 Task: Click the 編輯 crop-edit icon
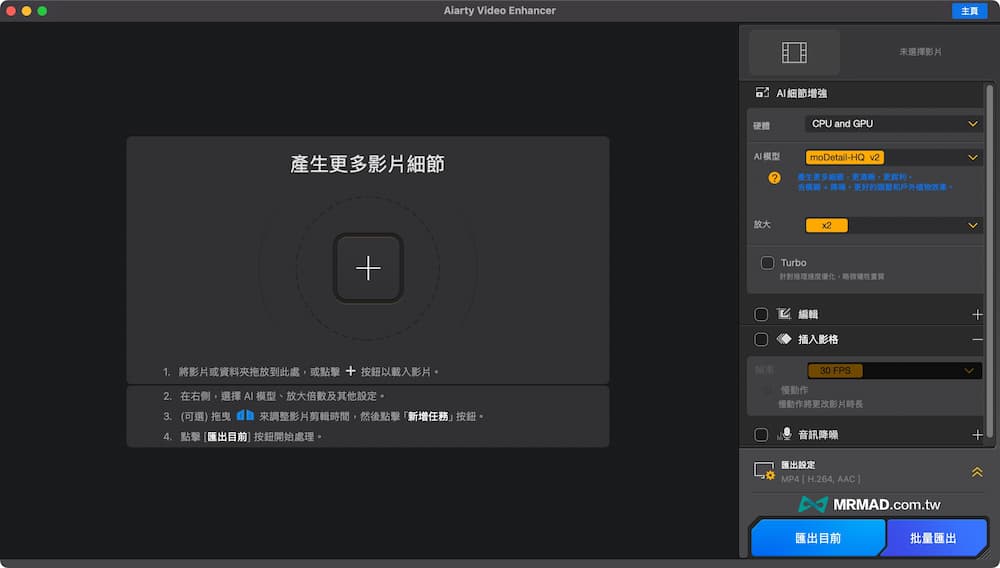[x=784, y=314]
